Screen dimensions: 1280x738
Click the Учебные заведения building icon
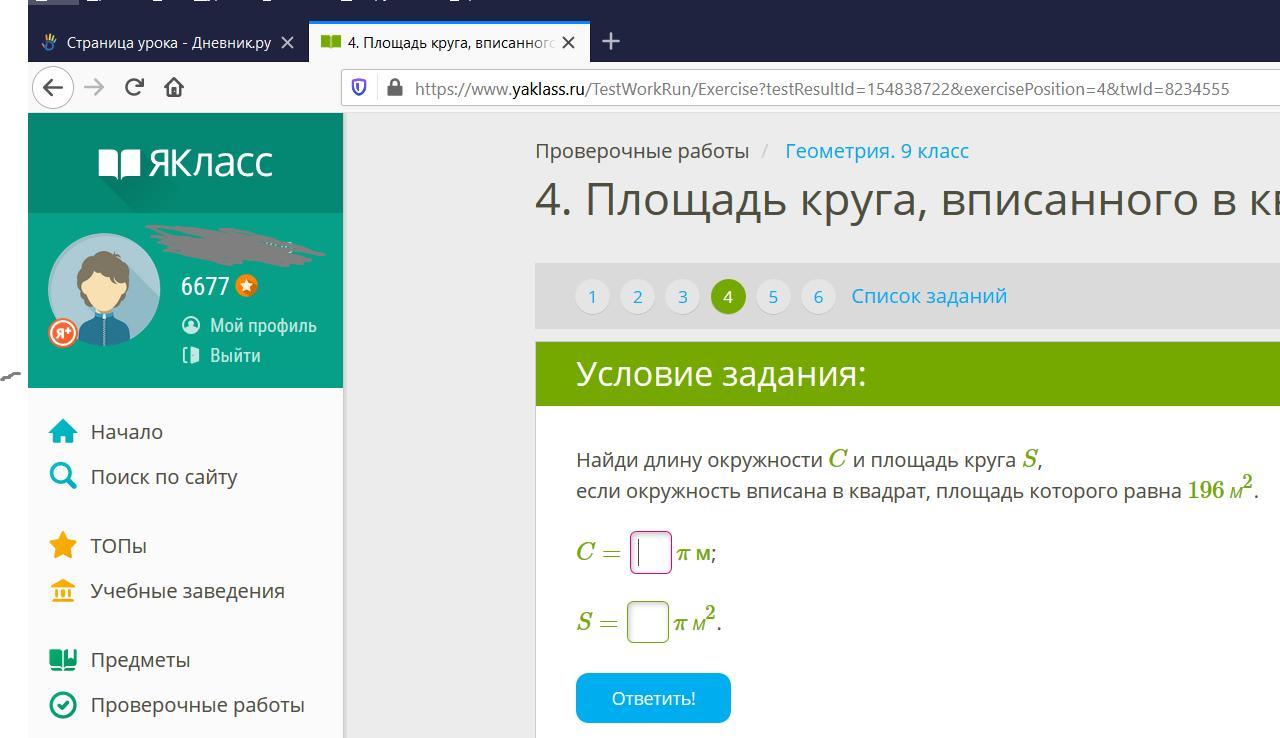click(x=63, y=591)
